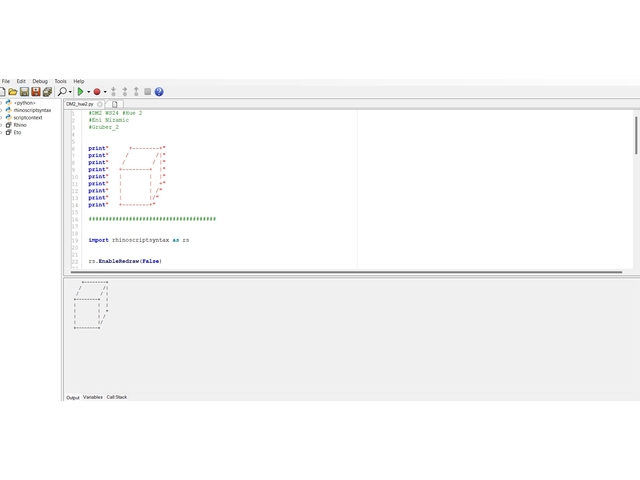This screenshot has height=480, width=640.
Task: Select the scriptcontext tree item
Action: (28, 118)
